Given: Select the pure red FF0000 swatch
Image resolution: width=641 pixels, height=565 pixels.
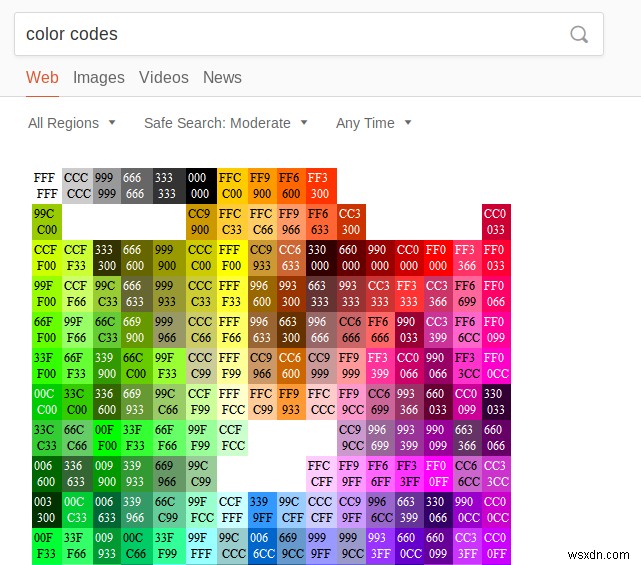Looking at the screenshot, I should click(x=438, y=258).
